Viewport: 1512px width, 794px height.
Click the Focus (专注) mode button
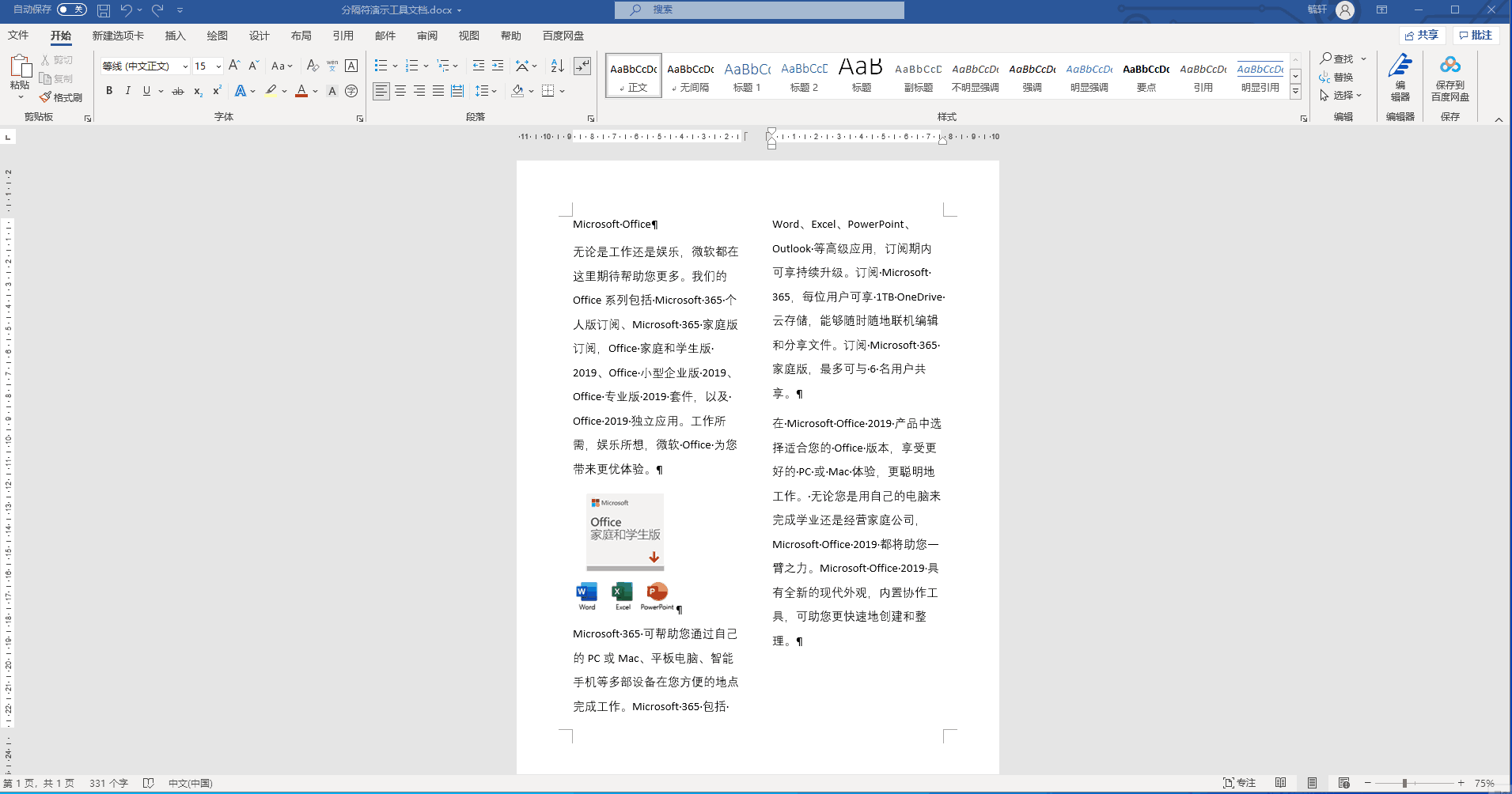pos(1240,783)
